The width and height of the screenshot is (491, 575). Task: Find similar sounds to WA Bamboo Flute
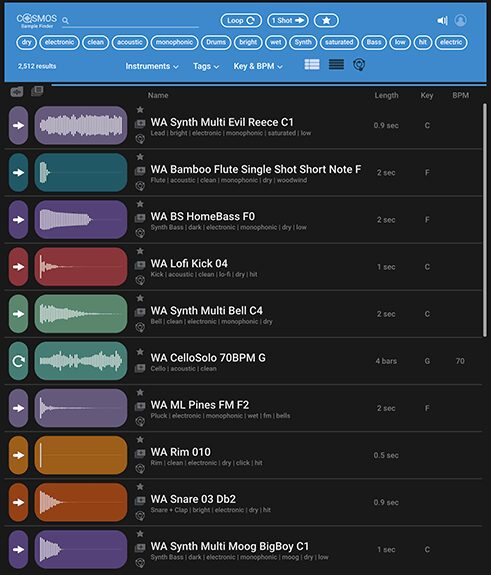point(140,186)
